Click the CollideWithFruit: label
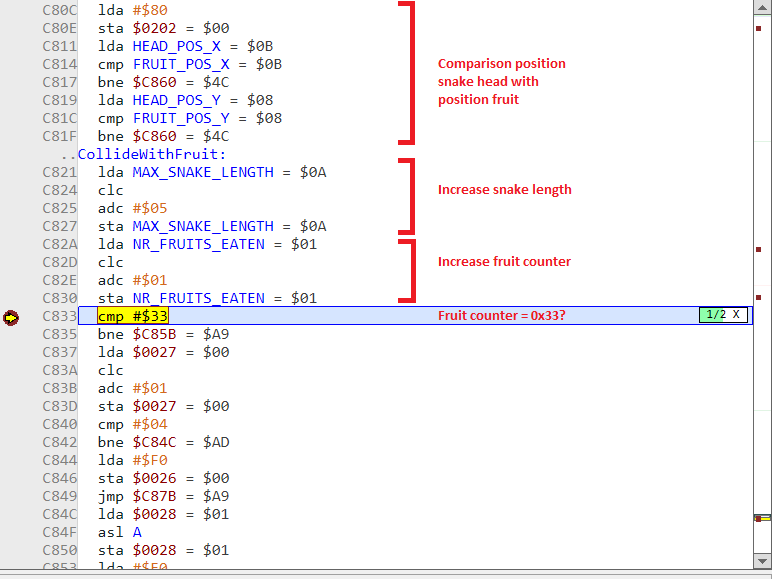Screen dimensions: 772x579 coord(152,154)
